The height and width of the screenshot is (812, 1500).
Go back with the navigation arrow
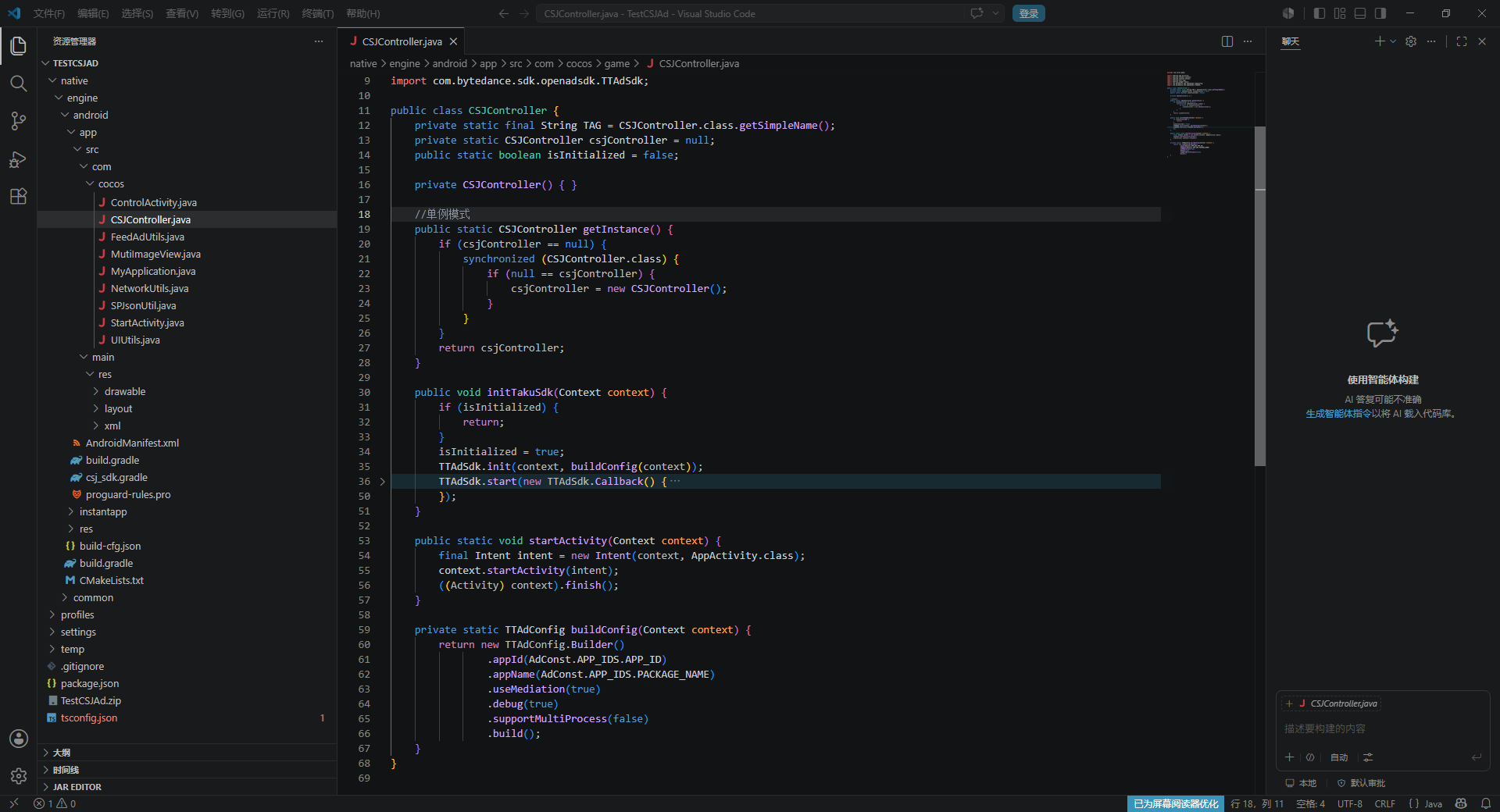[x=504, y=13]
